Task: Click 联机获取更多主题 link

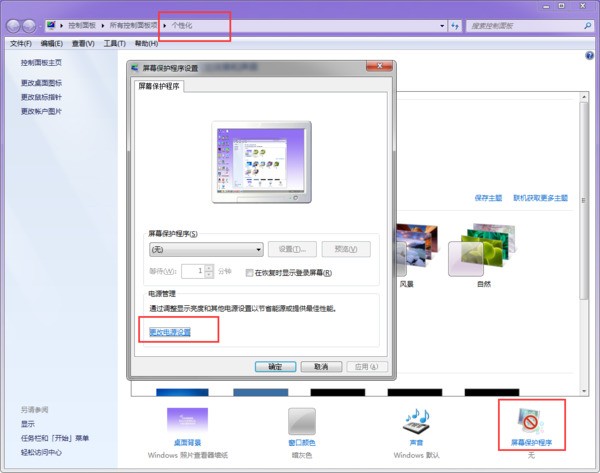Action: [x=540, y=198]
